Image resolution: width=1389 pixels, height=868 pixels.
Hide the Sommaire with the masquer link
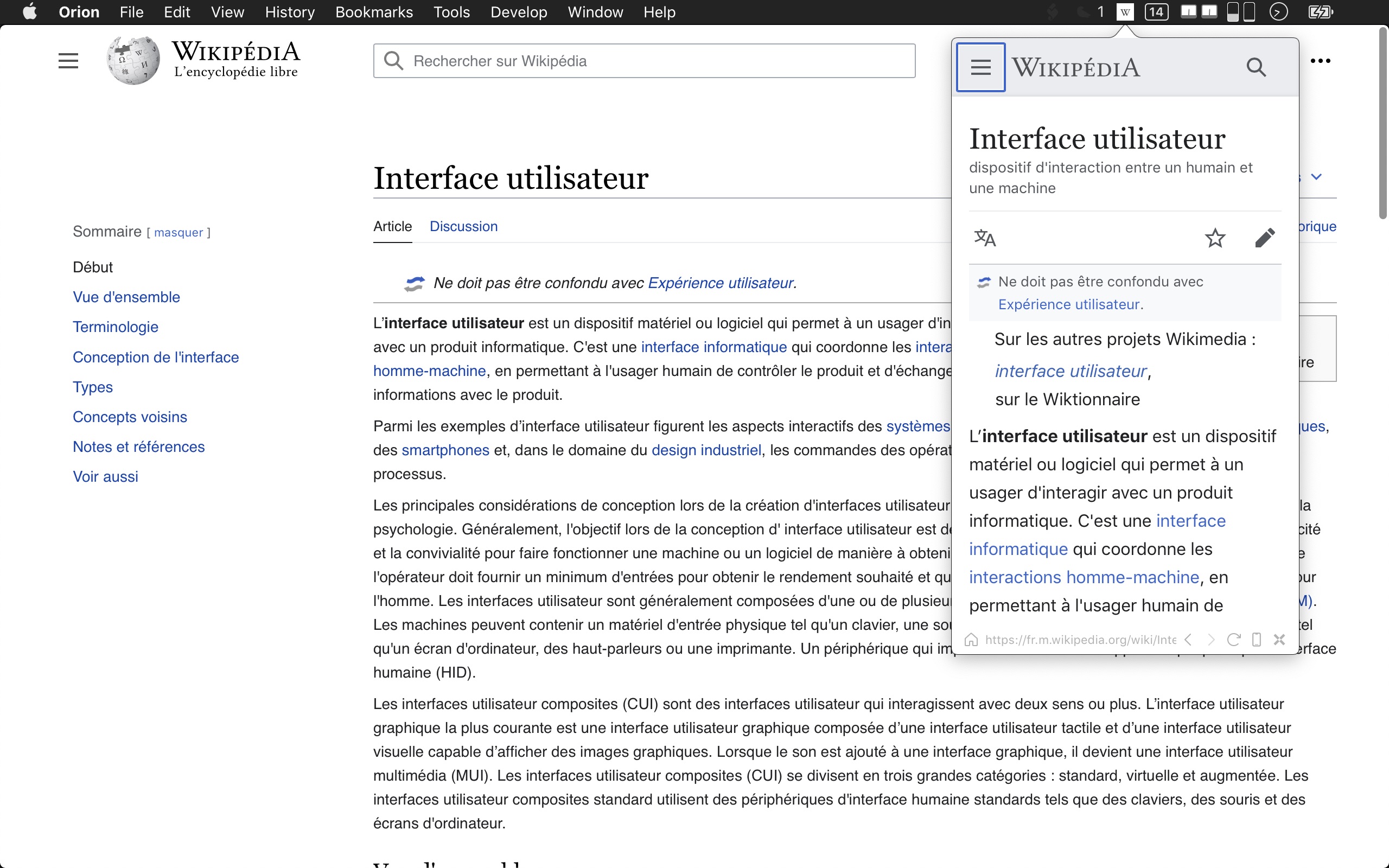[179, 233]
